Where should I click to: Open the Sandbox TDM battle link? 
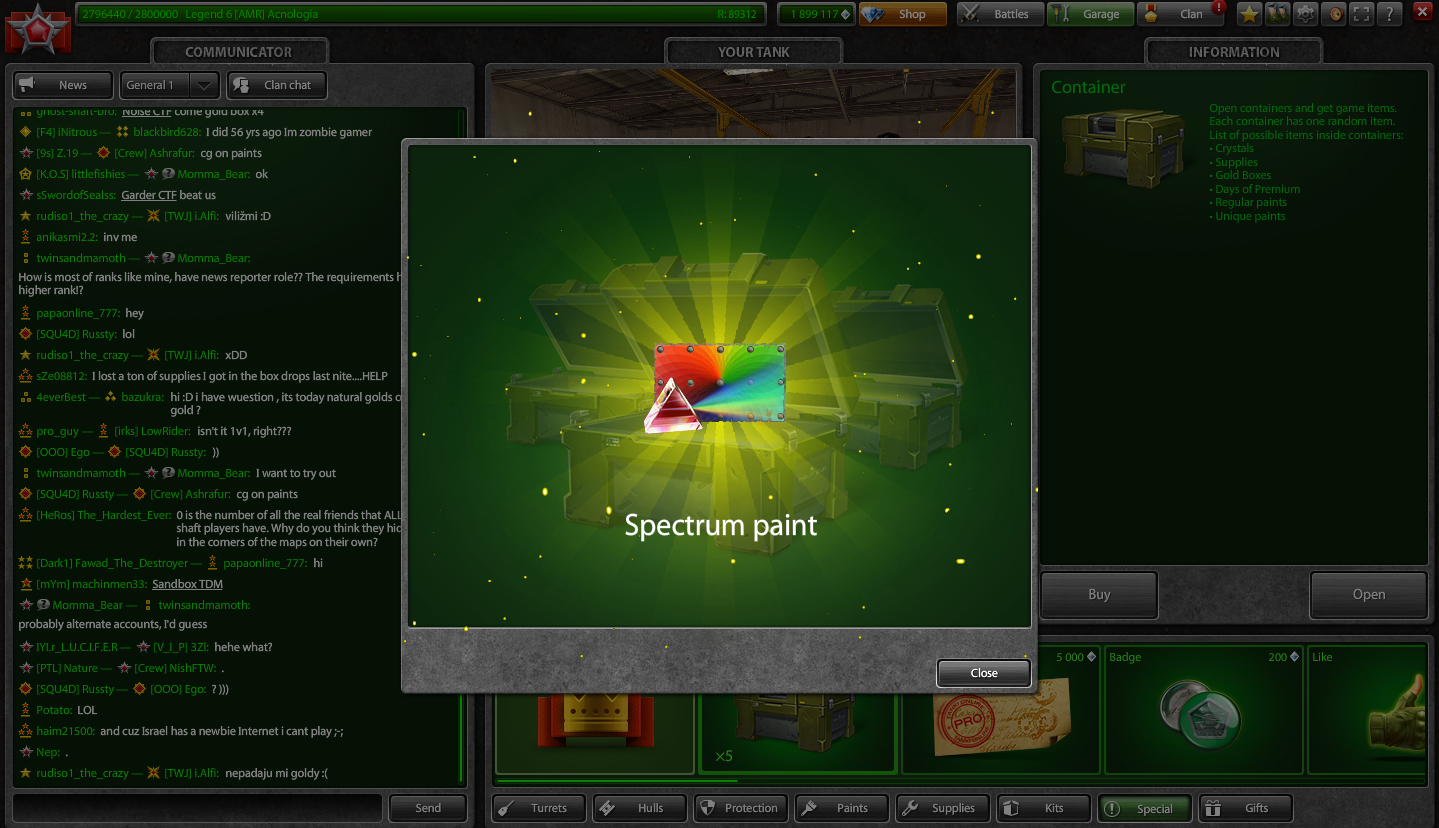(187, 584)
